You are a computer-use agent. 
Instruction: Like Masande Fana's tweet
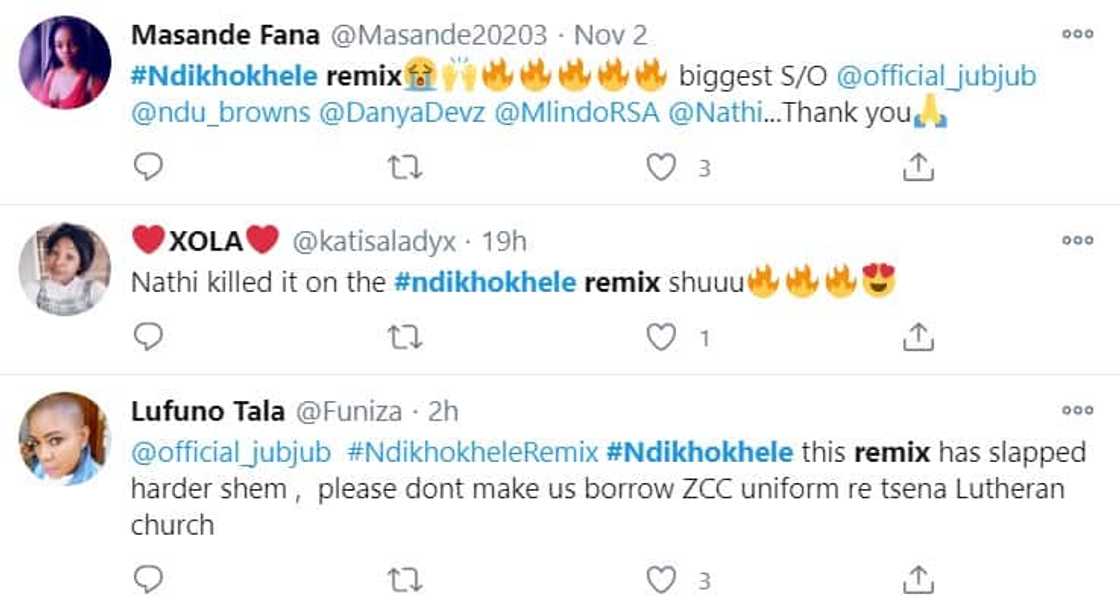pos(661,167)
